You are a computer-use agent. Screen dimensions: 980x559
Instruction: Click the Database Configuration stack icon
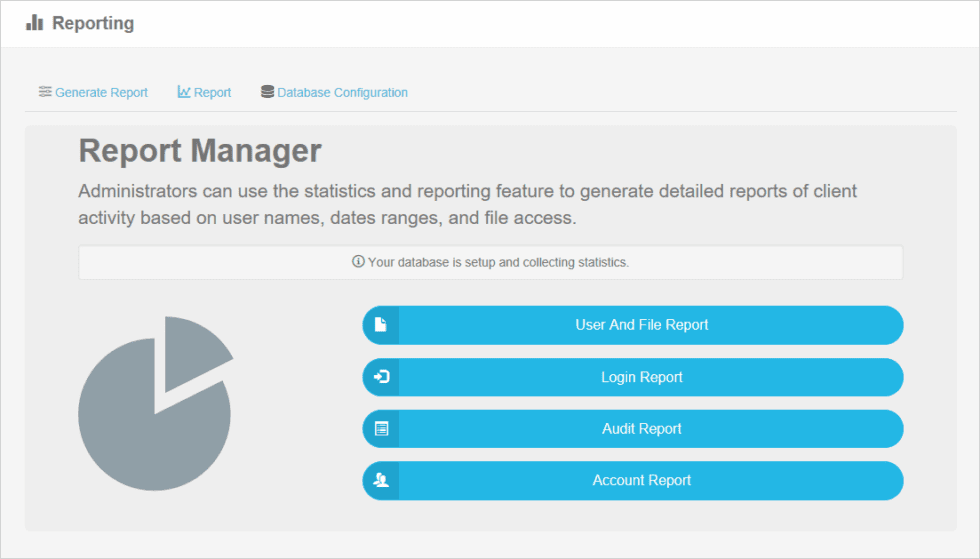[x=268, y=92]
